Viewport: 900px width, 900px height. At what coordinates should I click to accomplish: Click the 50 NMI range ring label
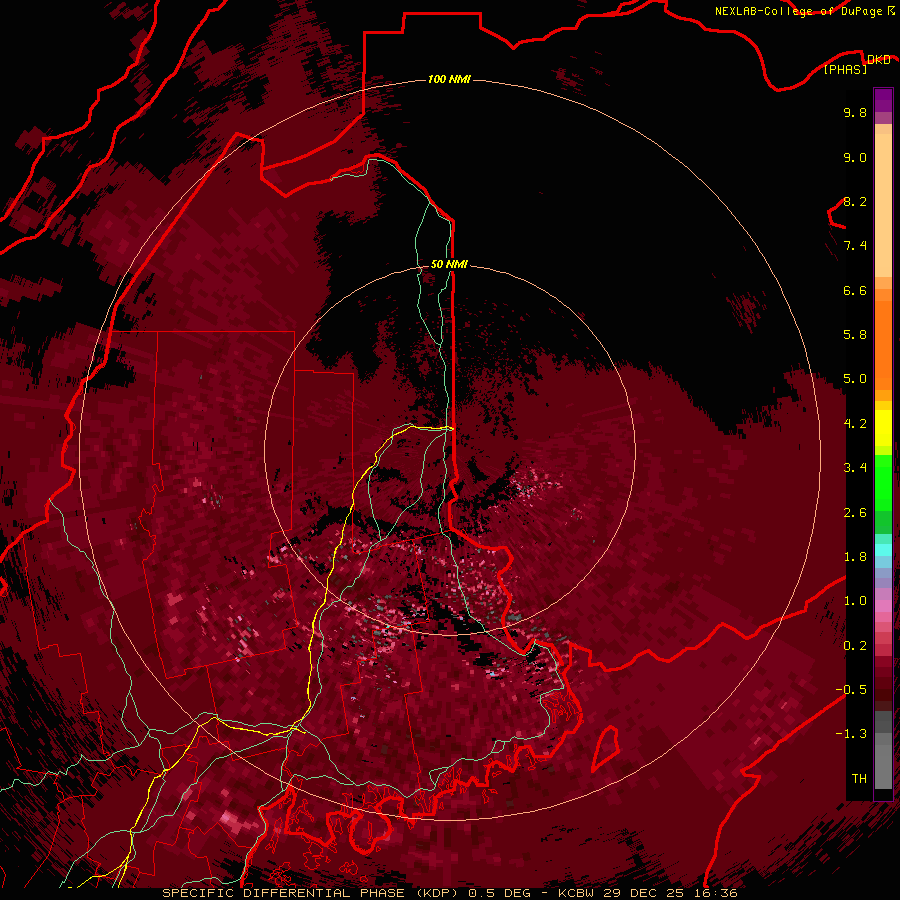coord(449,264)
